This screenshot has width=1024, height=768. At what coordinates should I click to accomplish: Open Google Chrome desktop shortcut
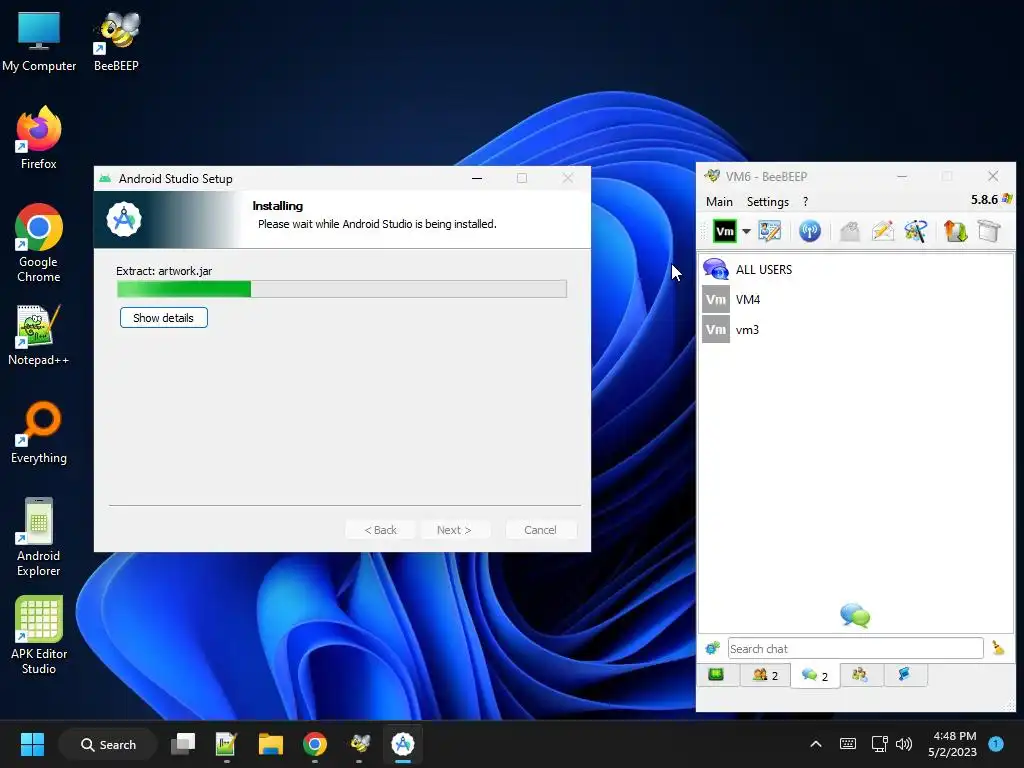pos(39,243)
